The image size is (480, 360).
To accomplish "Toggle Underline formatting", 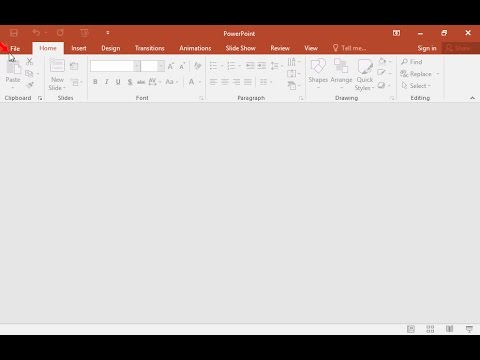I will 118,82.
